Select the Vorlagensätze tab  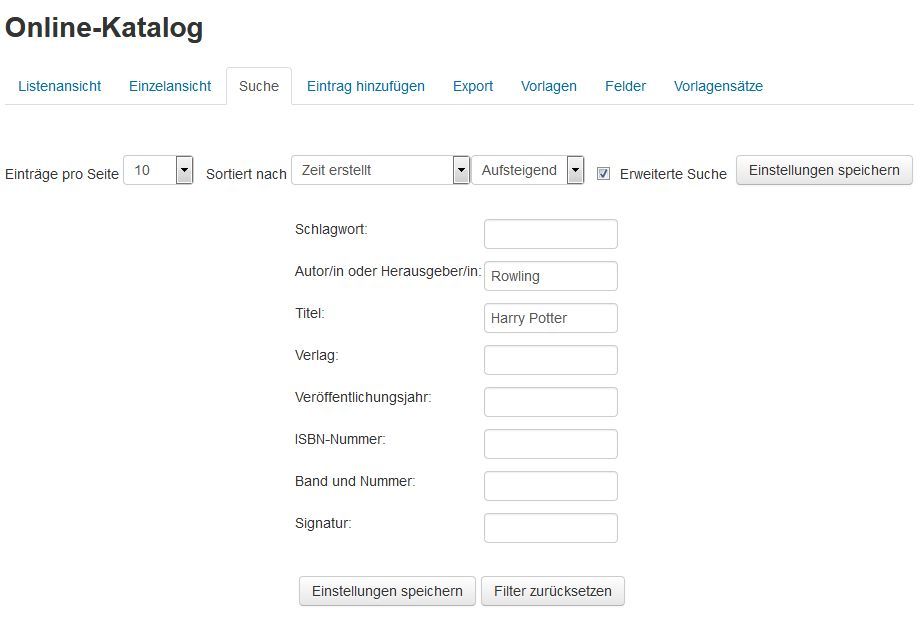[x=718, y=86]
